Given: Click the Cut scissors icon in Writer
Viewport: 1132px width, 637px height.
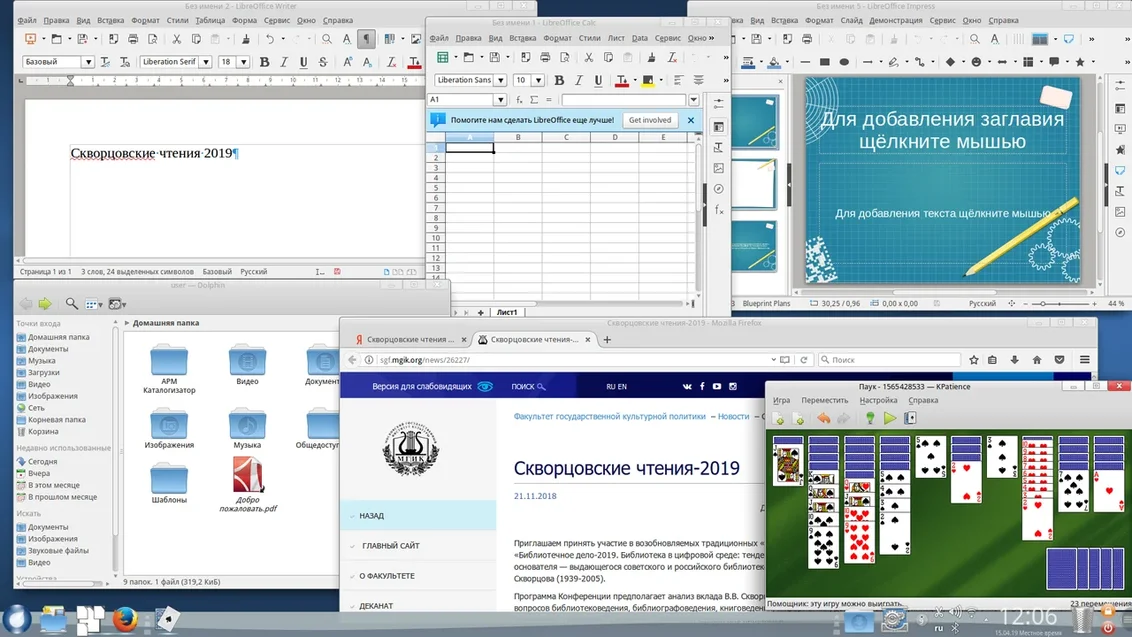Looking at the screenshot, I should click(176, 39).
